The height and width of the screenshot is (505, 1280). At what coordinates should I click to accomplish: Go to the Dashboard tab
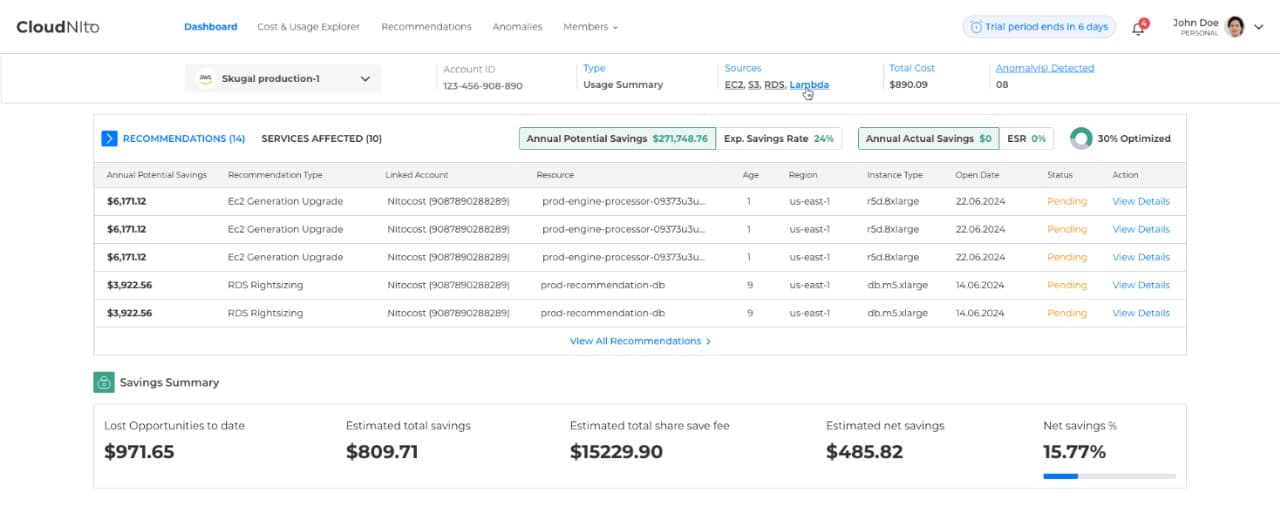(210, 27)
